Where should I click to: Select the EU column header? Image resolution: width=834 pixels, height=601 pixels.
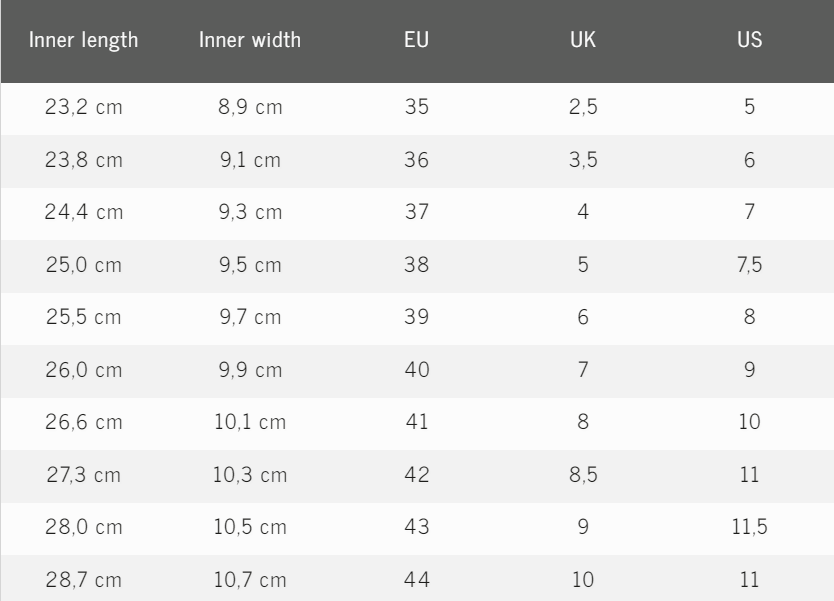(417, 42)
